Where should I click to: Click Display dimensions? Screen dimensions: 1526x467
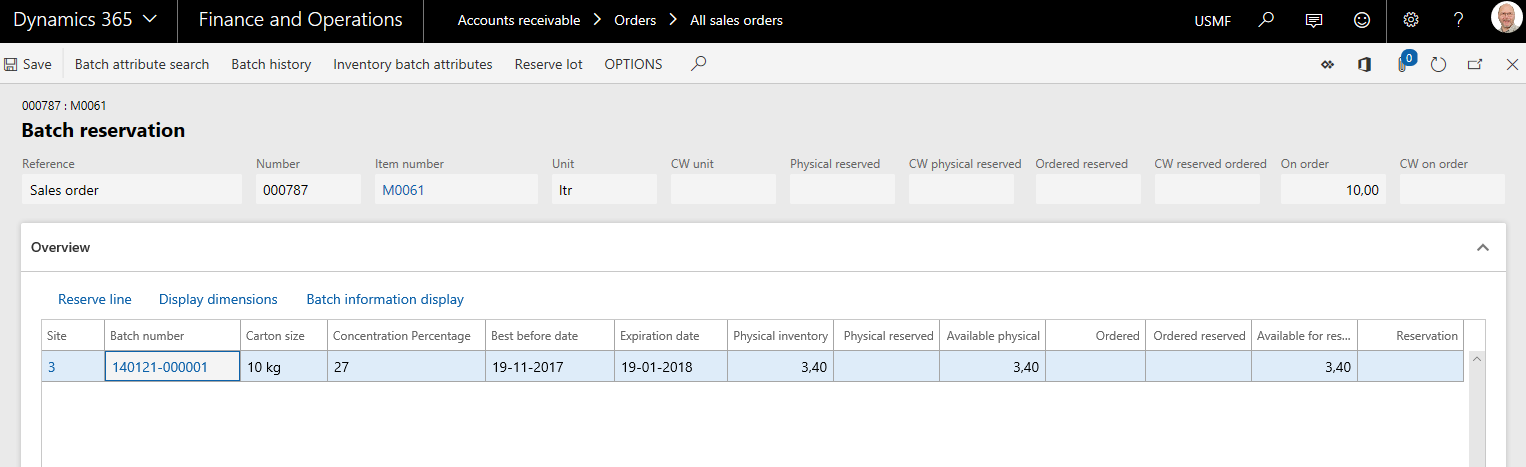(218, 299)
